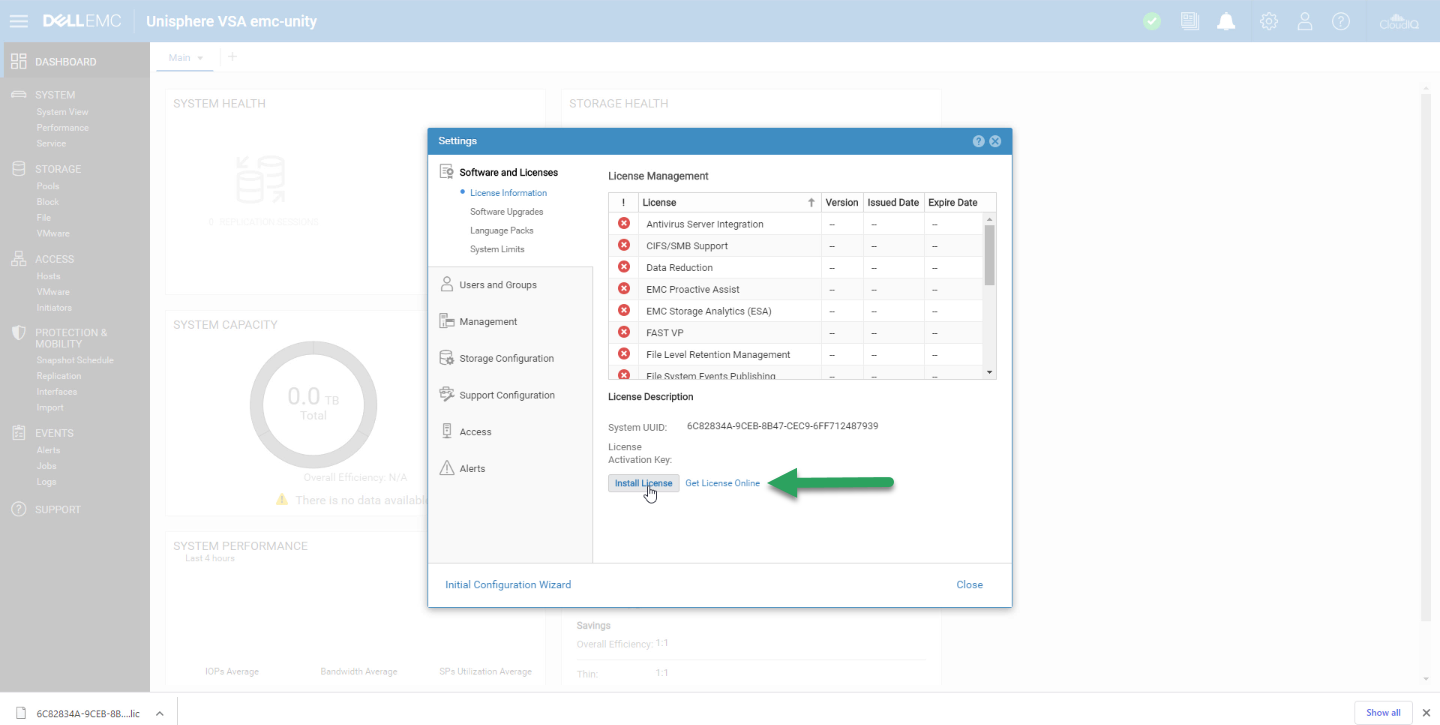Open Jobs under Events
Image resolution: width=1440 pixels, height=725 pixels.
(x=46, y=466)
